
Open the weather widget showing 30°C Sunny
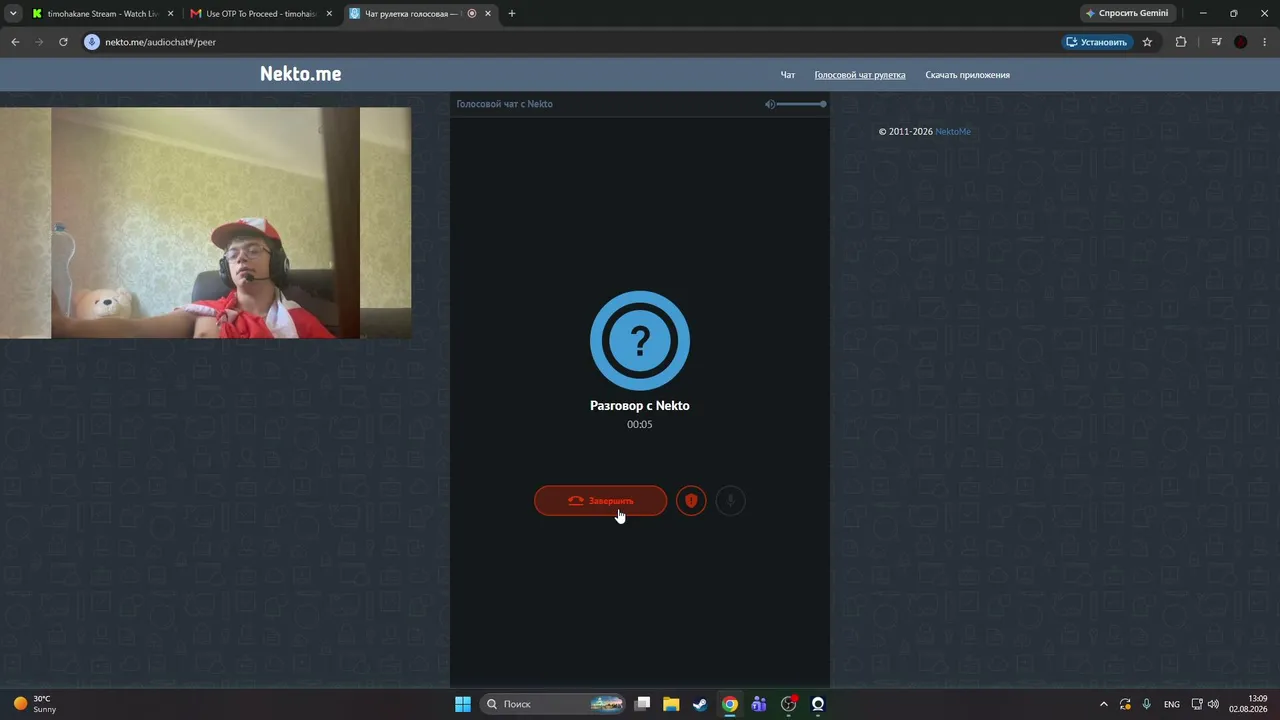pyautogui.click(x=36, y=704)
